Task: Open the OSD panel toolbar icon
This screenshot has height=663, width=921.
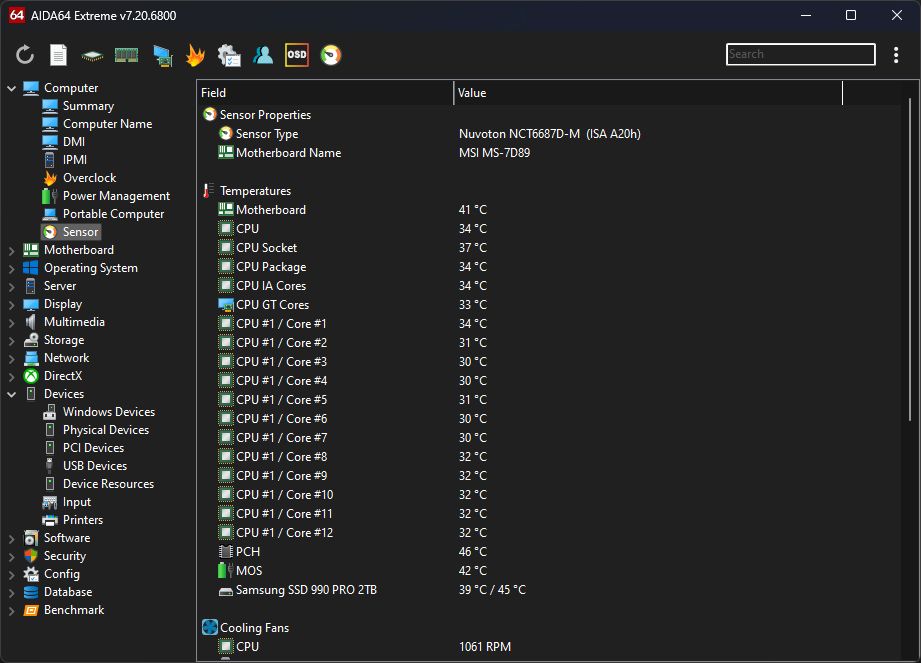Action: pyautogui.click(x=297, y=55)
